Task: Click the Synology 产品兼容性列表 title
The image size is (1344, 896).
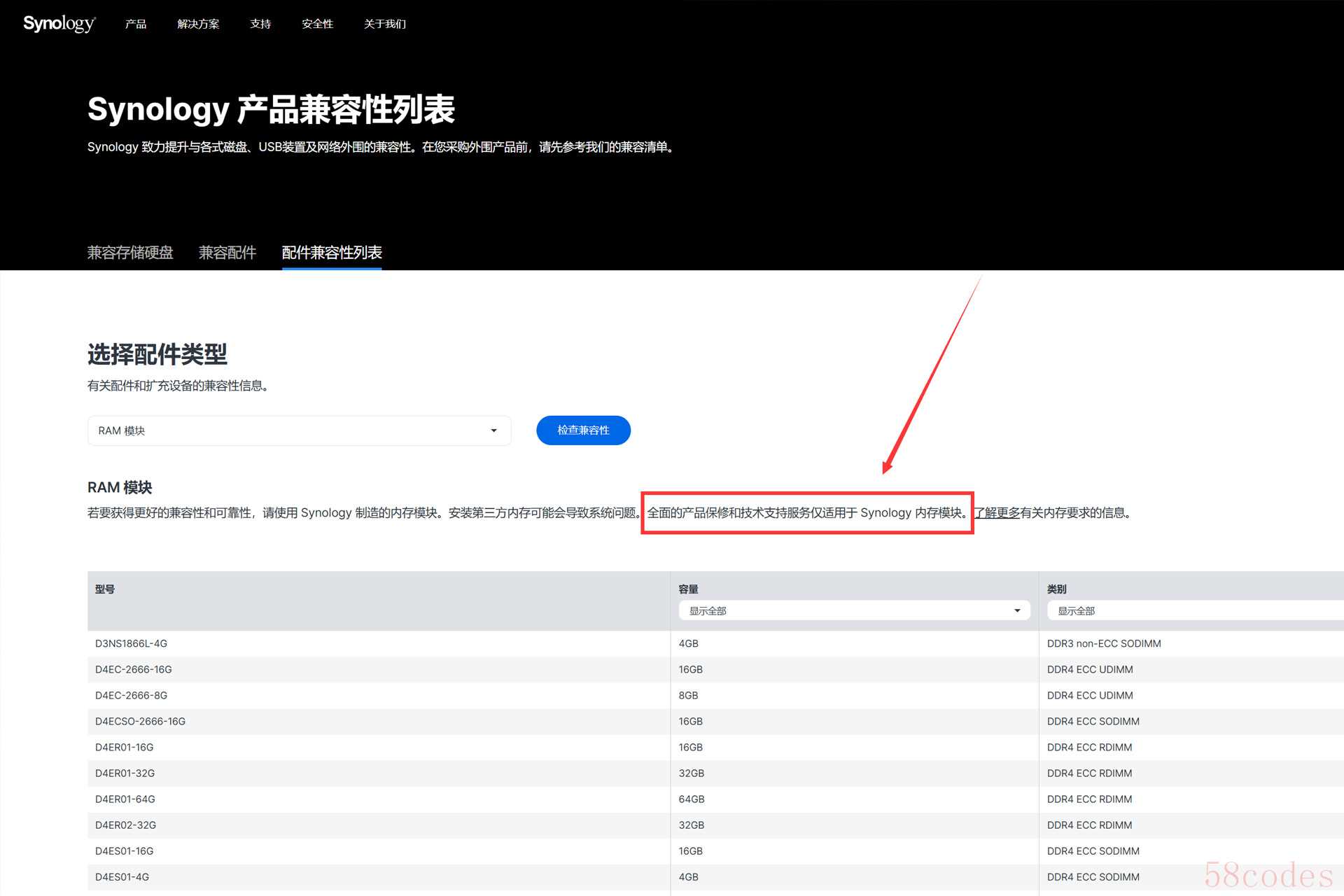Action: pos(271,109)
